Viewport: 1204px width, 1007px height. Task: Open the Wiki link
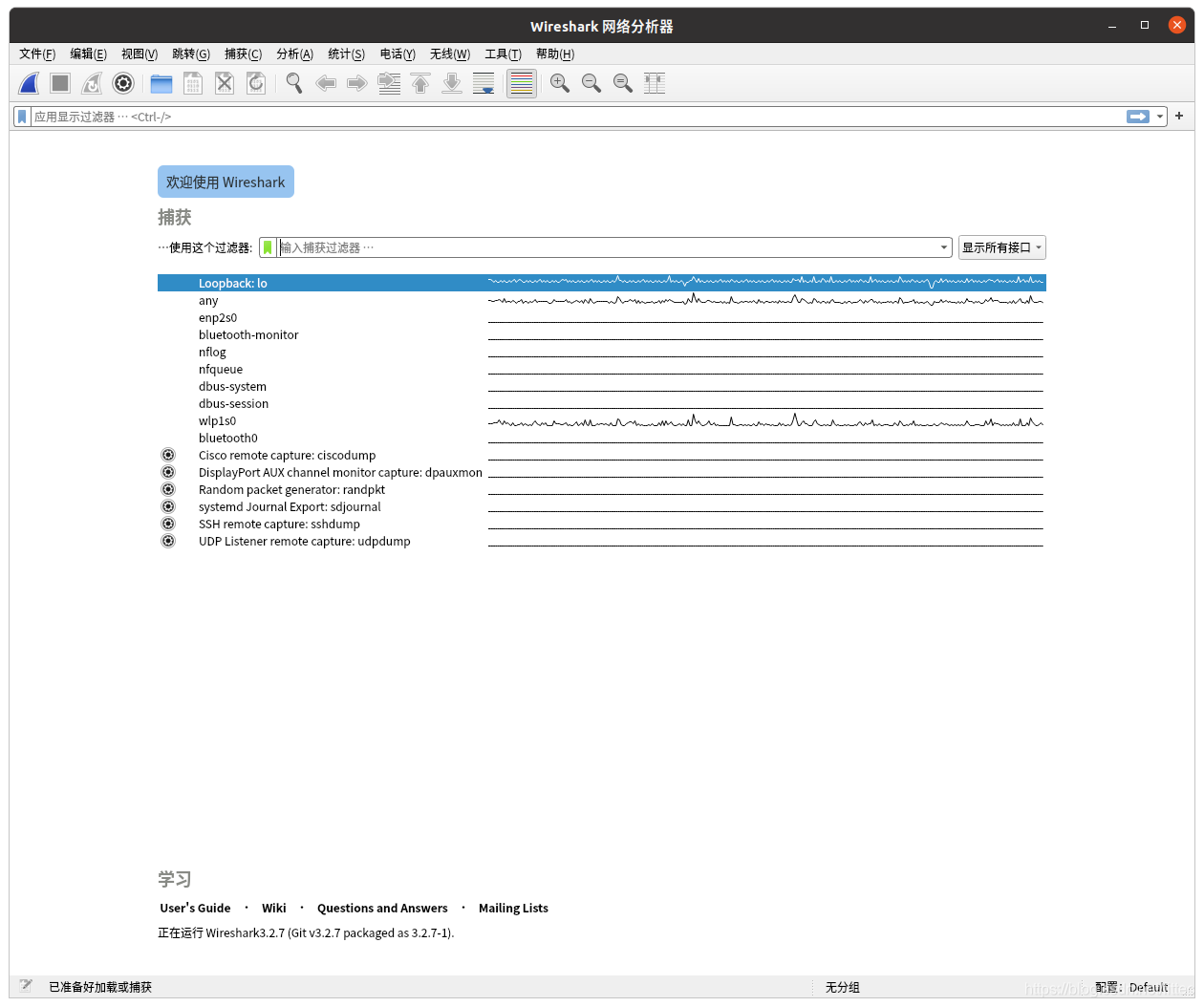[x=274, y=908]
